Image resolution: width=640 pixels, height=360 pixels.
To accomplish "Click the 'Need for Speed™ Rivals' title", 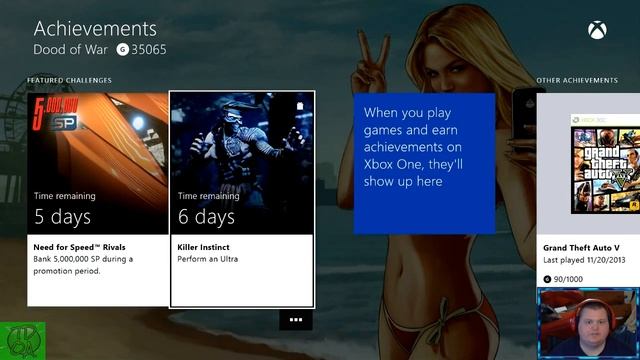I will click(80, 247).
